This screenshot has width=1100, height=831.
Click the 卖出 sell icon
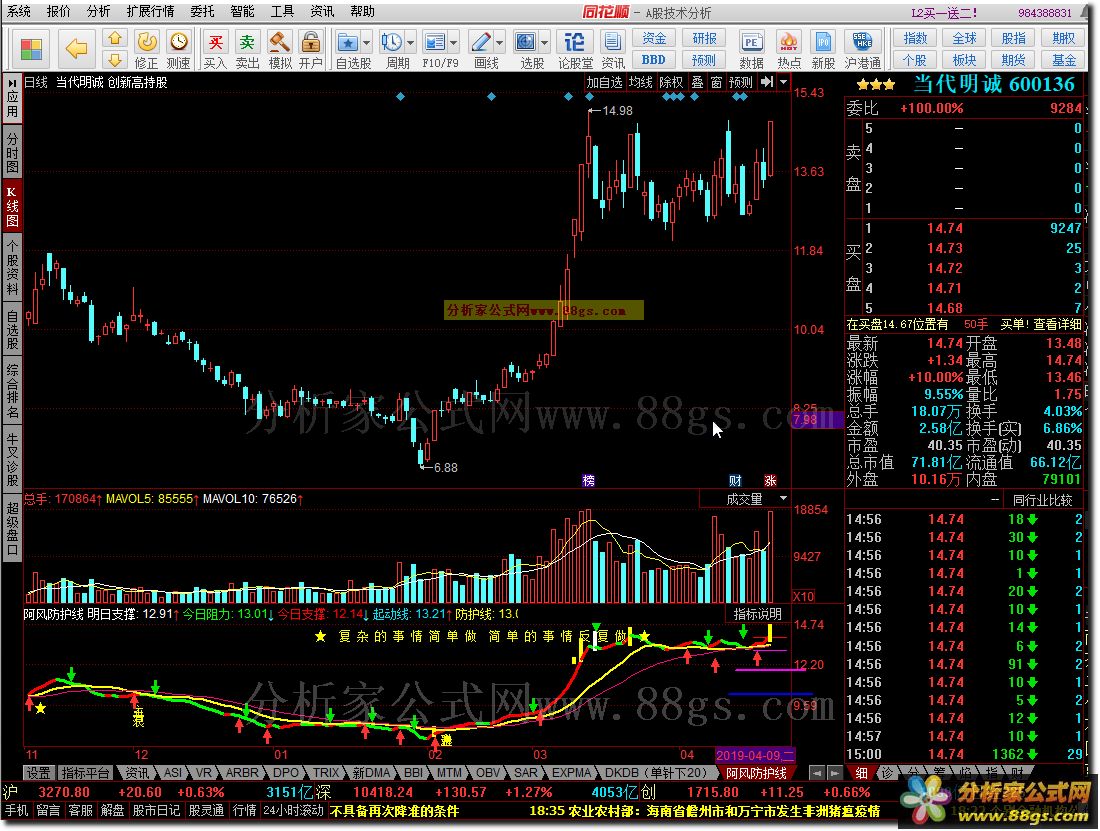coord(247,49)
